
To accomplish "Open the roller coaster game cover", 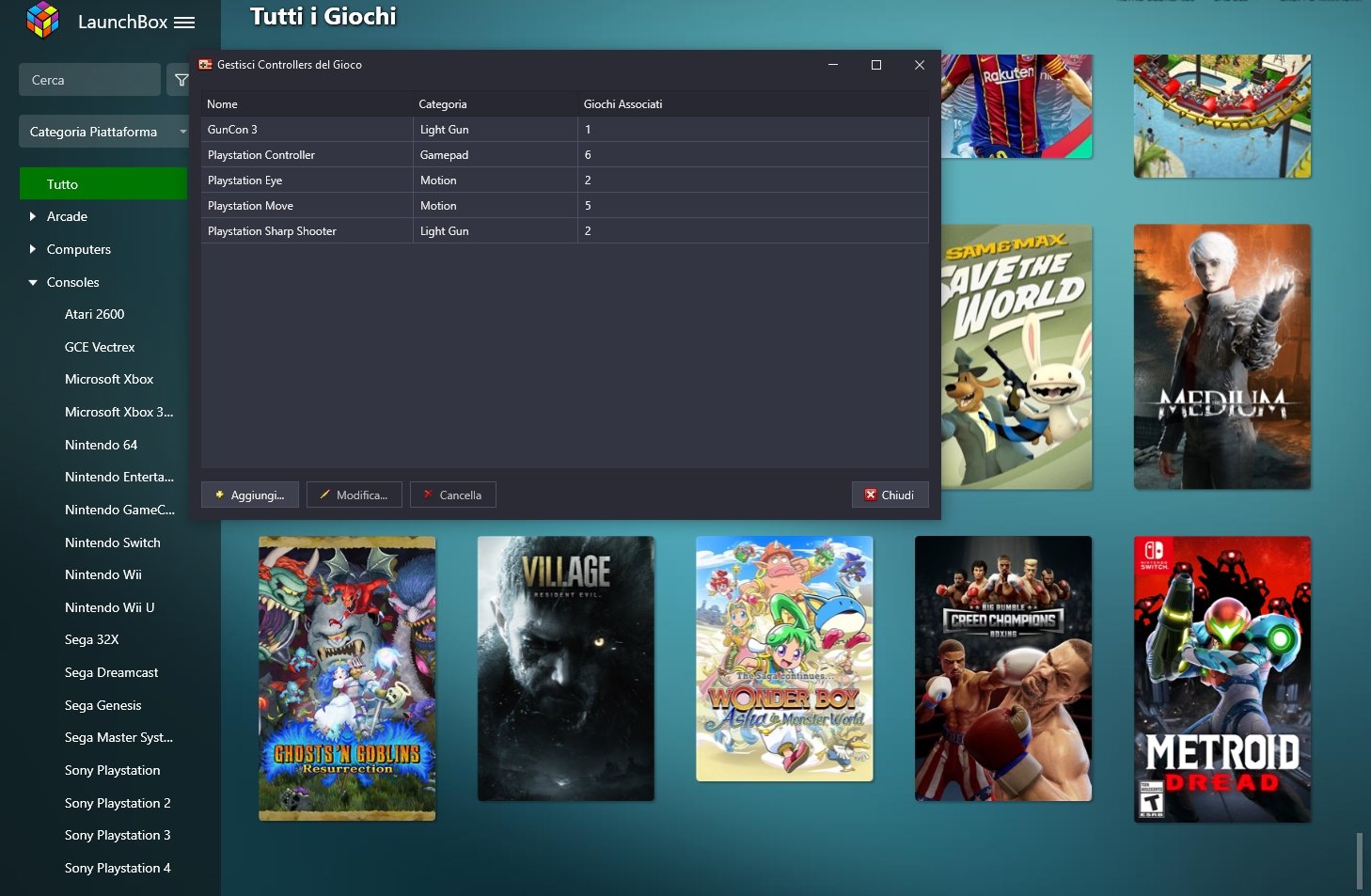I will tap(1222, 116).
